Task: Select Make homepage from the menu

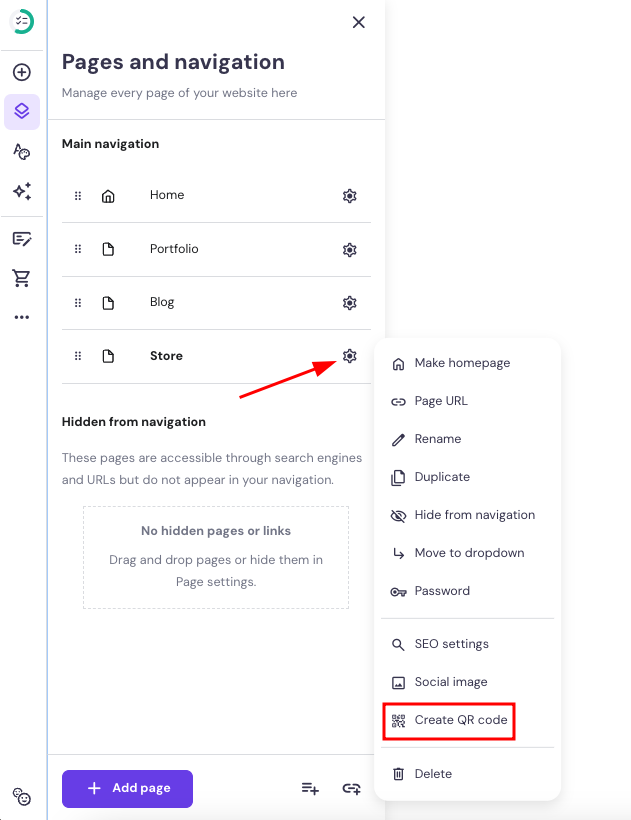Action: coord(462,363)
